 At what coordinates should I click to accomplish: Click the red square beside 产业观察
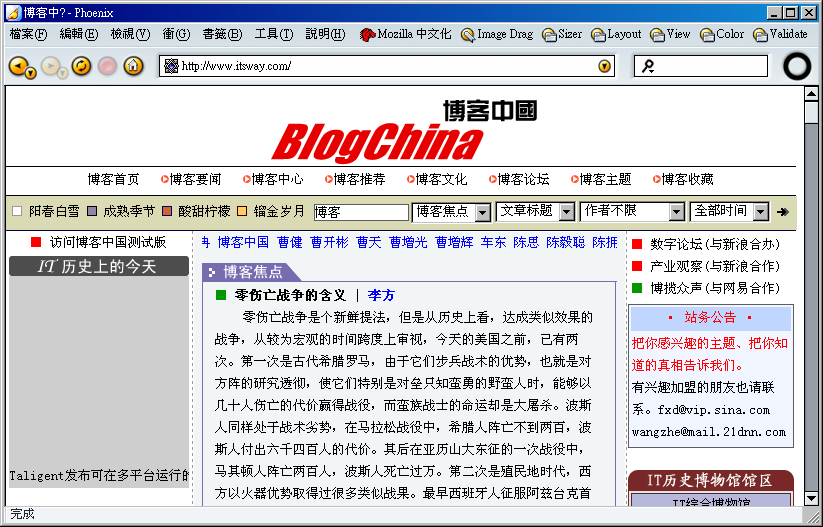[x=637, y=266]
